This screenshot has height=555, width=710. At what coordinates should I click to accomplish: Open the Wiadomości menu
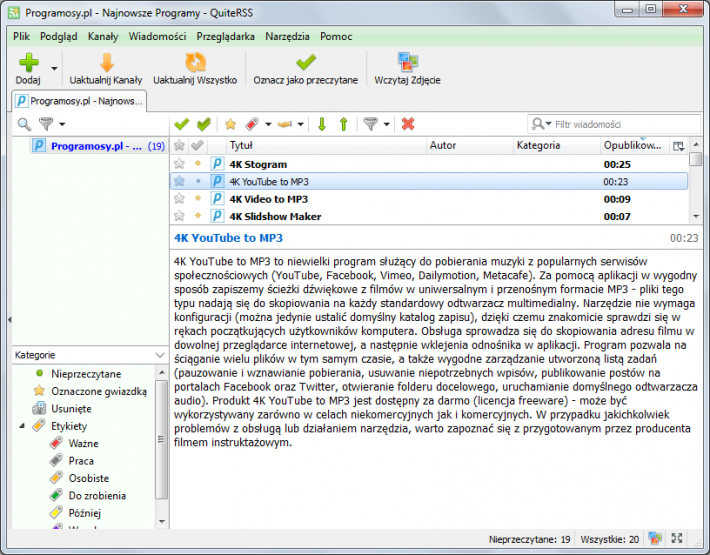(x=157, y=37)
